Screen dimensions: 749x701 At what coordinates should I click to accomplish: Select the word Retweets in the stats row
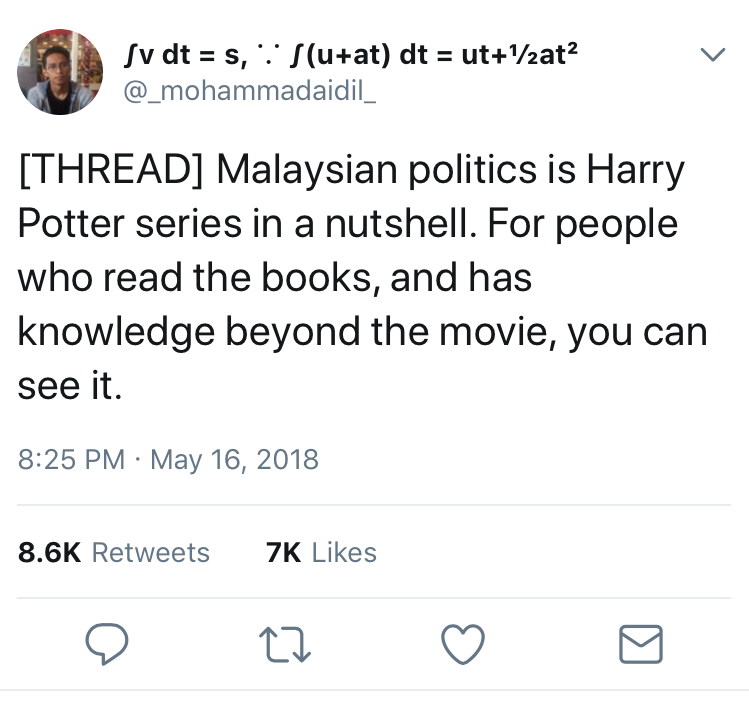[150, 552]
